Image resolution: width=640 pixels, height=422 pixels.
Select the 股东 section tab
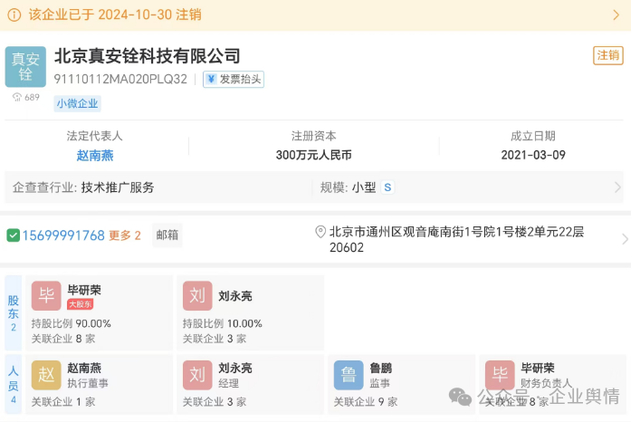[x=13, y=312]
